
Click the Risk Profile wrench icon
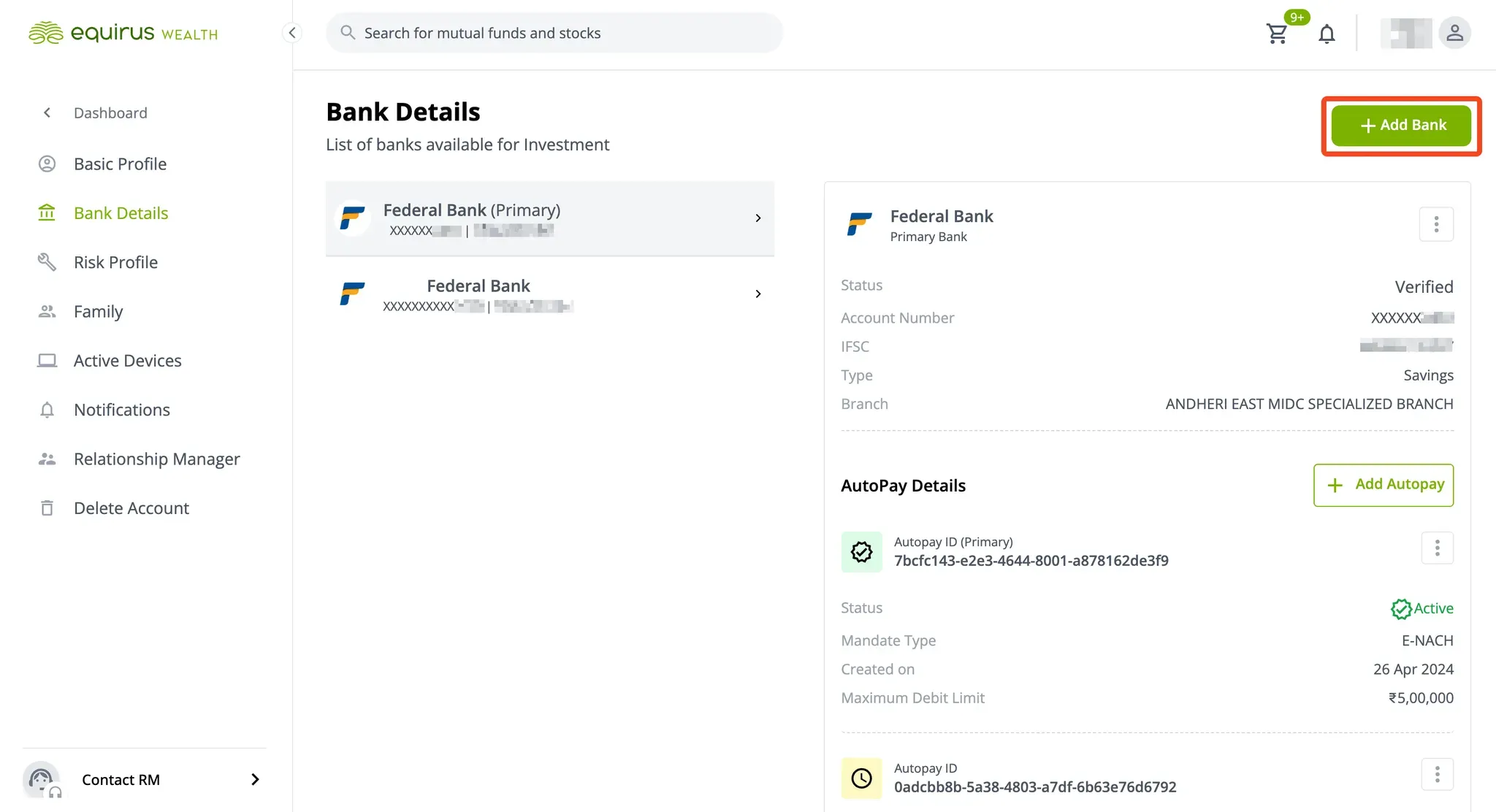point(47,261)
